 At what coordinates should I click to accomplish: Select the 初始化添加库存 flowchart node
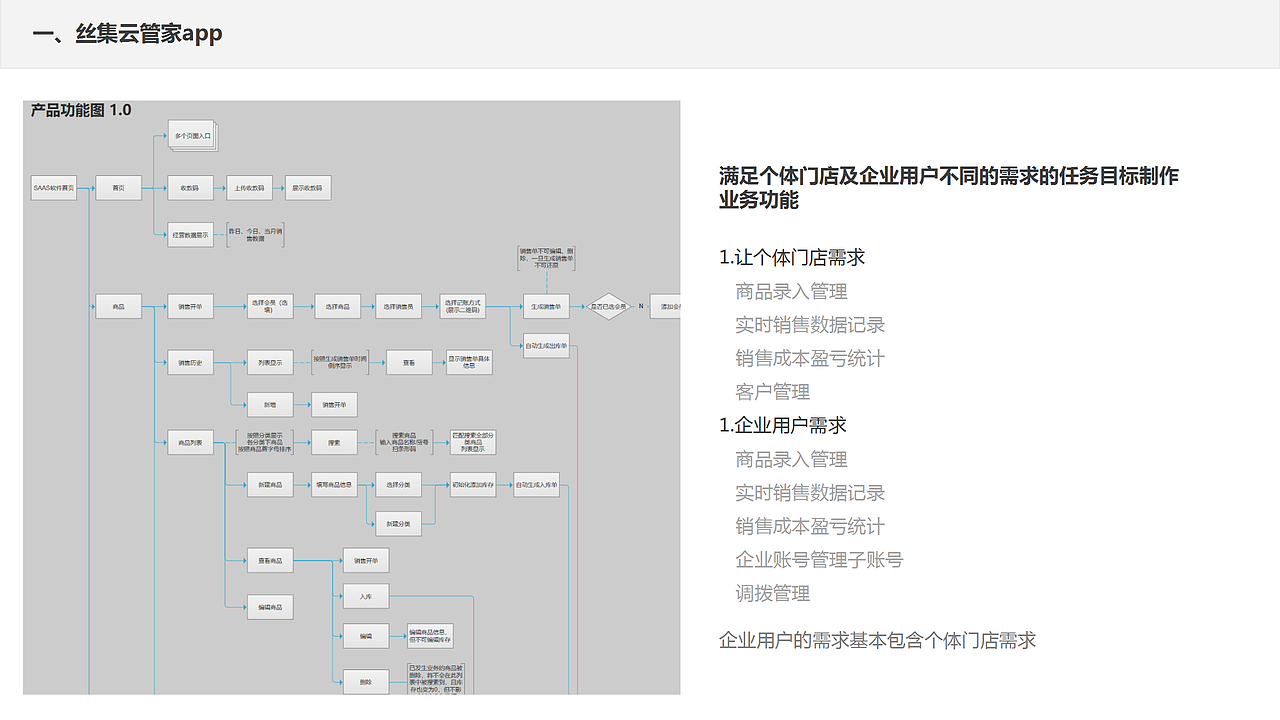[x=472, y=485]
